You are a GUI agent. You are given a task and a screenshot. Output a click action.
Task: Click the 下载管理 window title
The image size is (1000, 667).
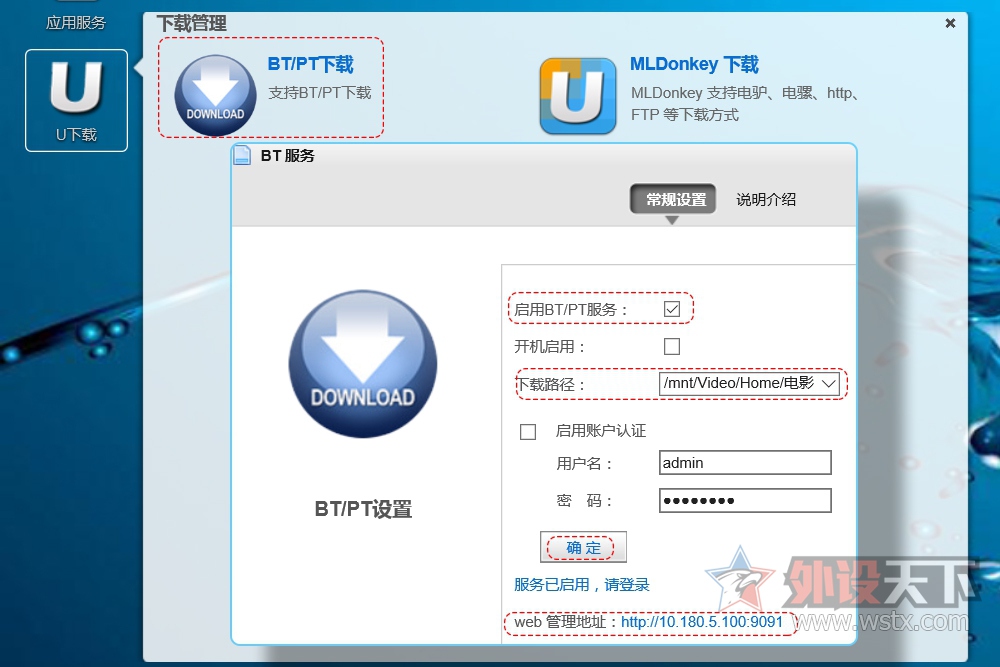191,24
